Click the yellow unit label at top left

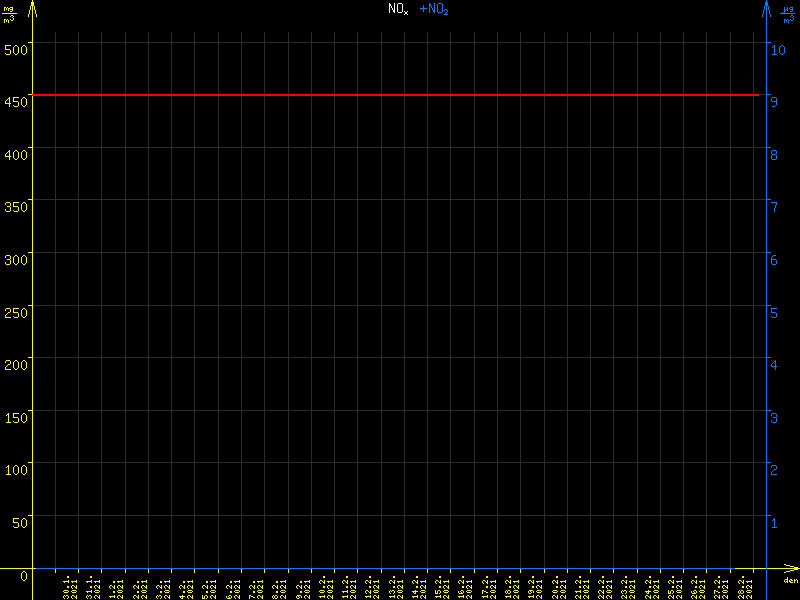point(10,13)
